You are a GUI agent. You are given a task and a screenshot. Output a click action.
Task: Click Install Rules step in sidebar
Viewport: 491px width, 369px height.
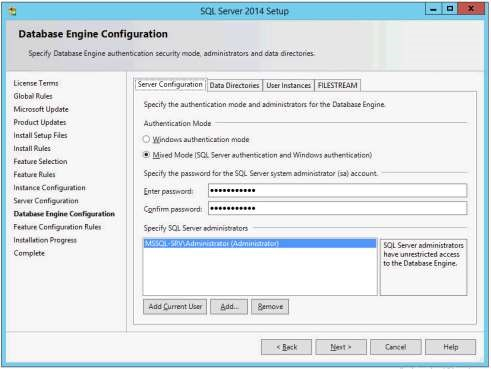(32, 148)
